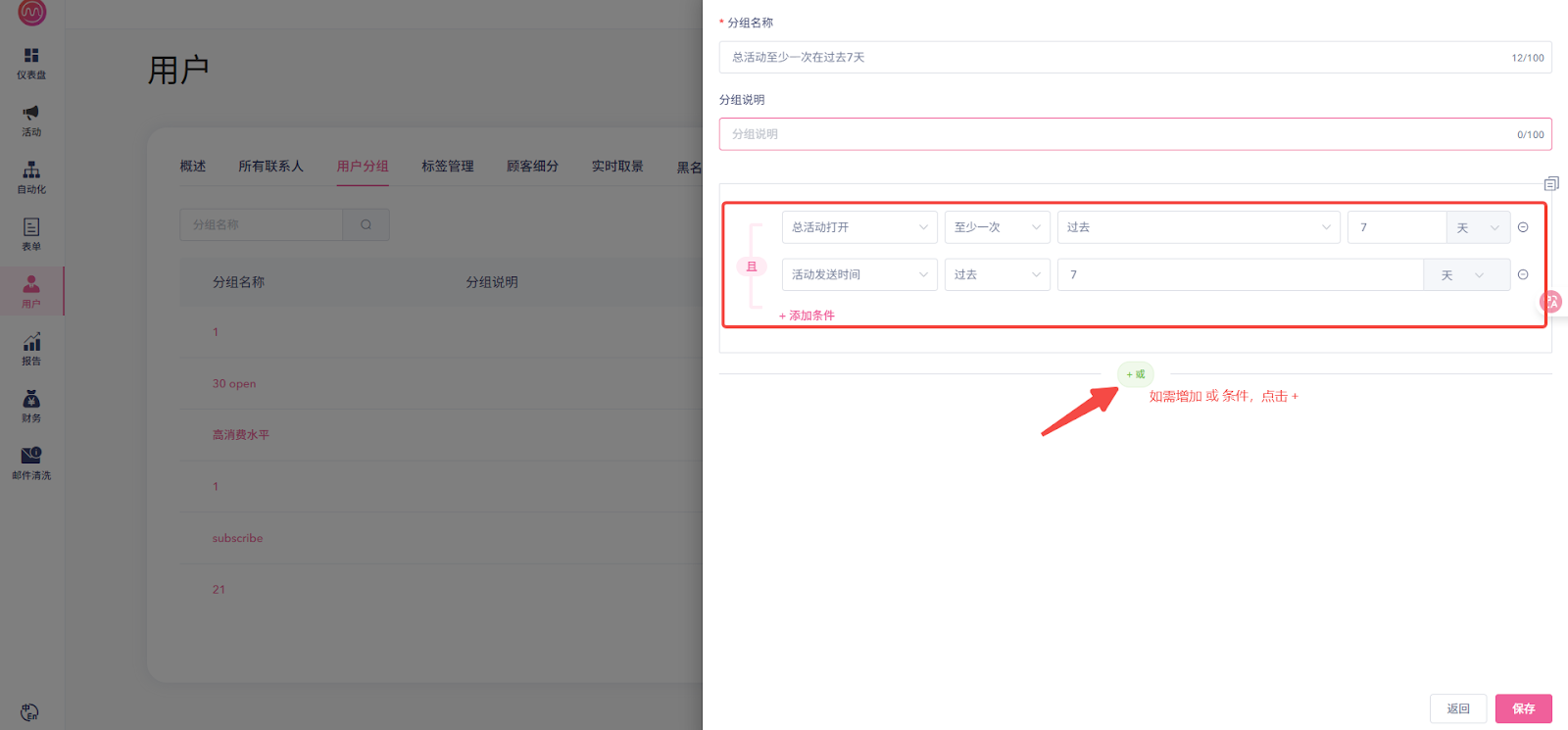
Task: Open the 邮件清洗 email cleaning sidebar icon
Action: [x=31, y=462]
